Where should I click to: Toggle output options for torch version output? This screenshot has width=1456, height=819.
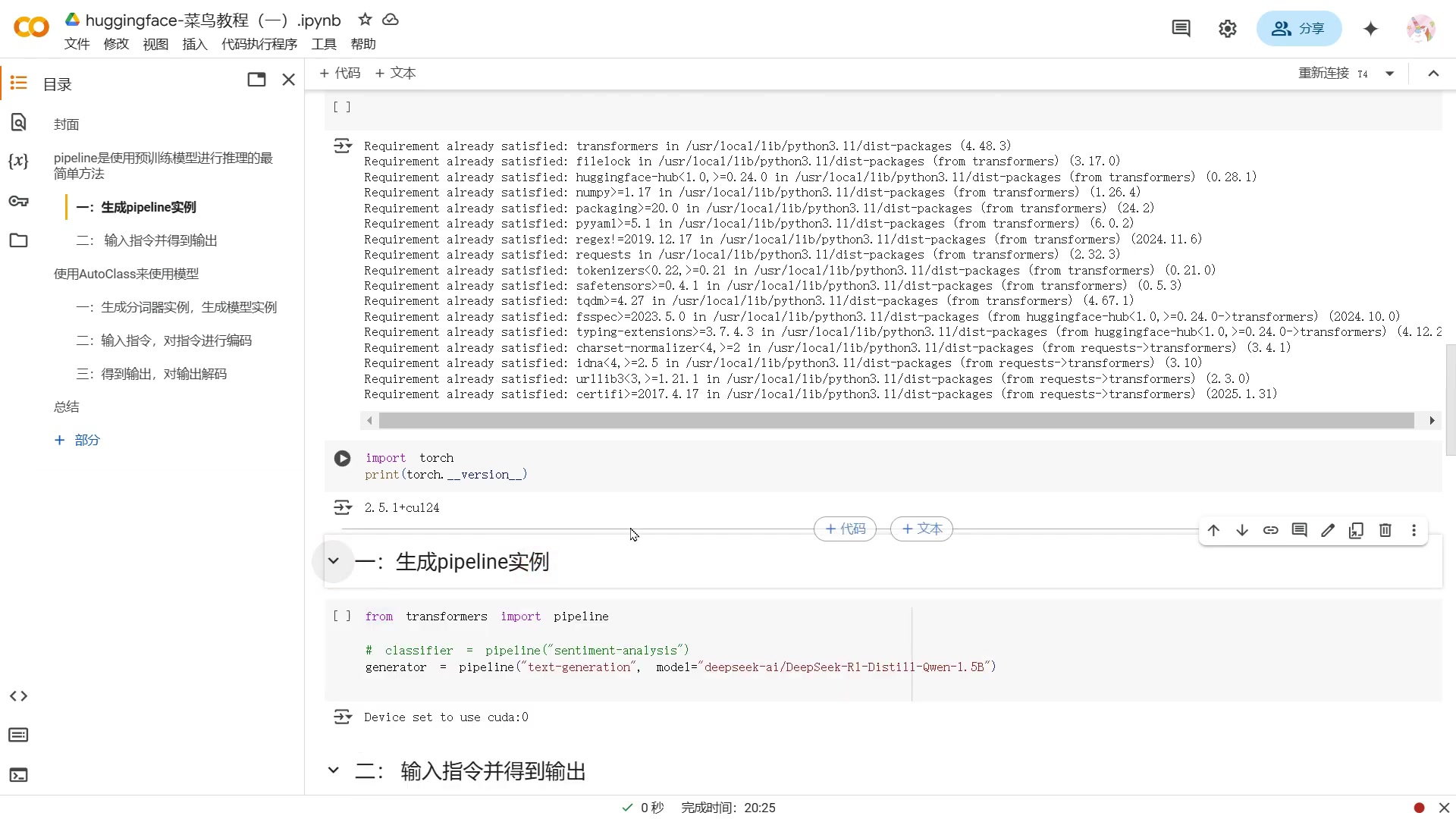point(343,507)
